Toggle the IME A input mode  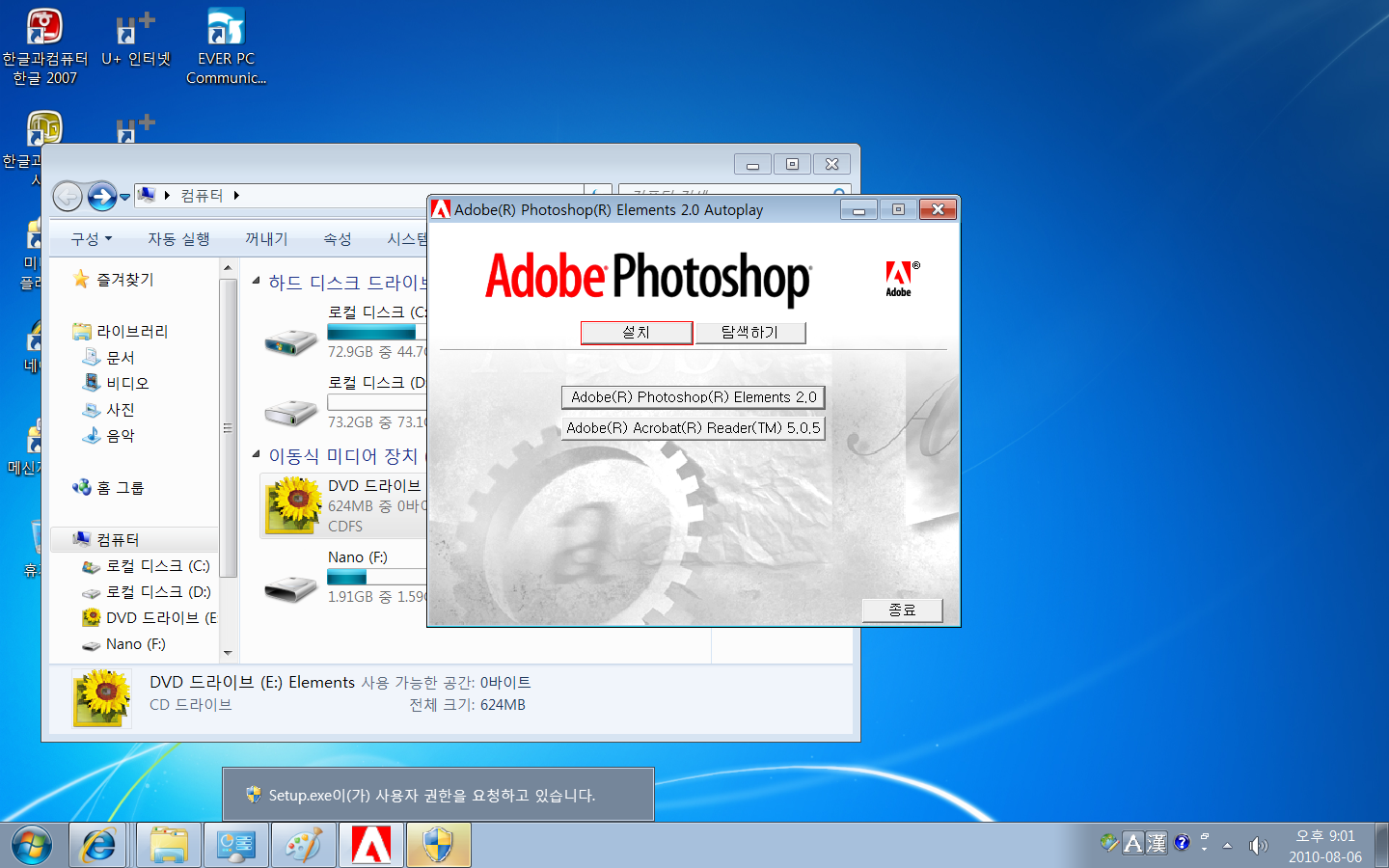coord(1133,843)
